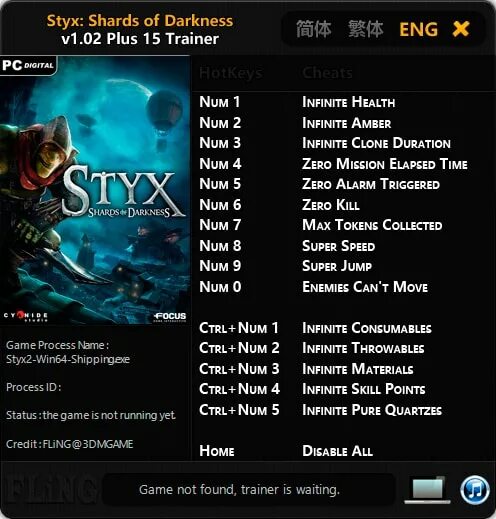
Task: Click the Focus publisher logo
Action: [170, 317]
